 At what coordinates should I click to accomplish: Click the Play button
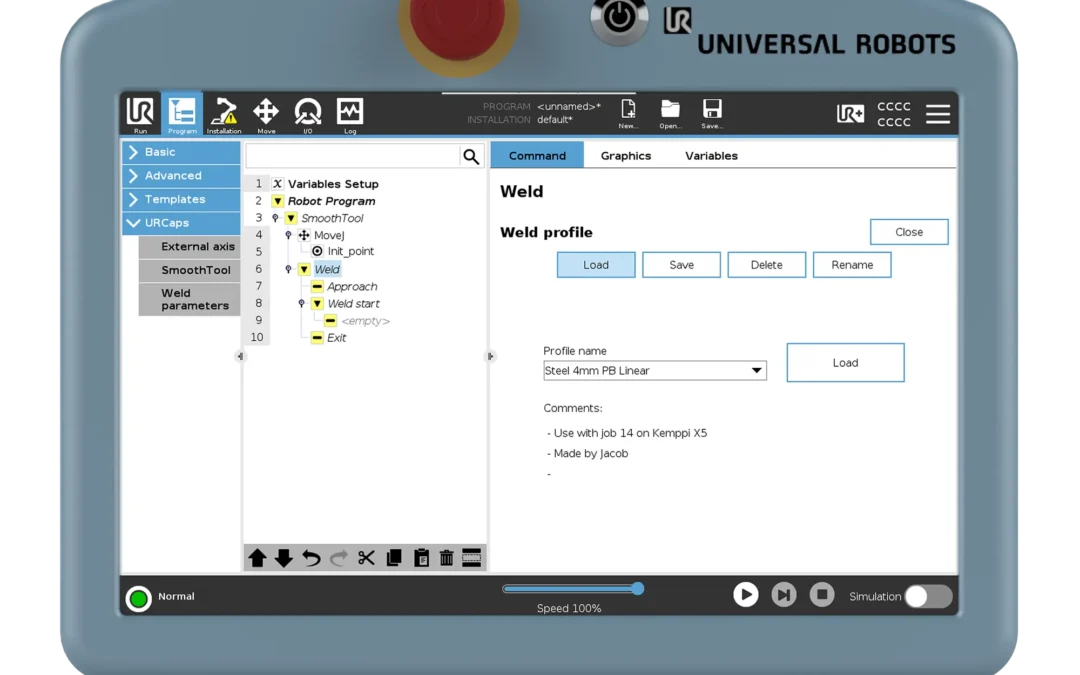(x=745, y=595)
